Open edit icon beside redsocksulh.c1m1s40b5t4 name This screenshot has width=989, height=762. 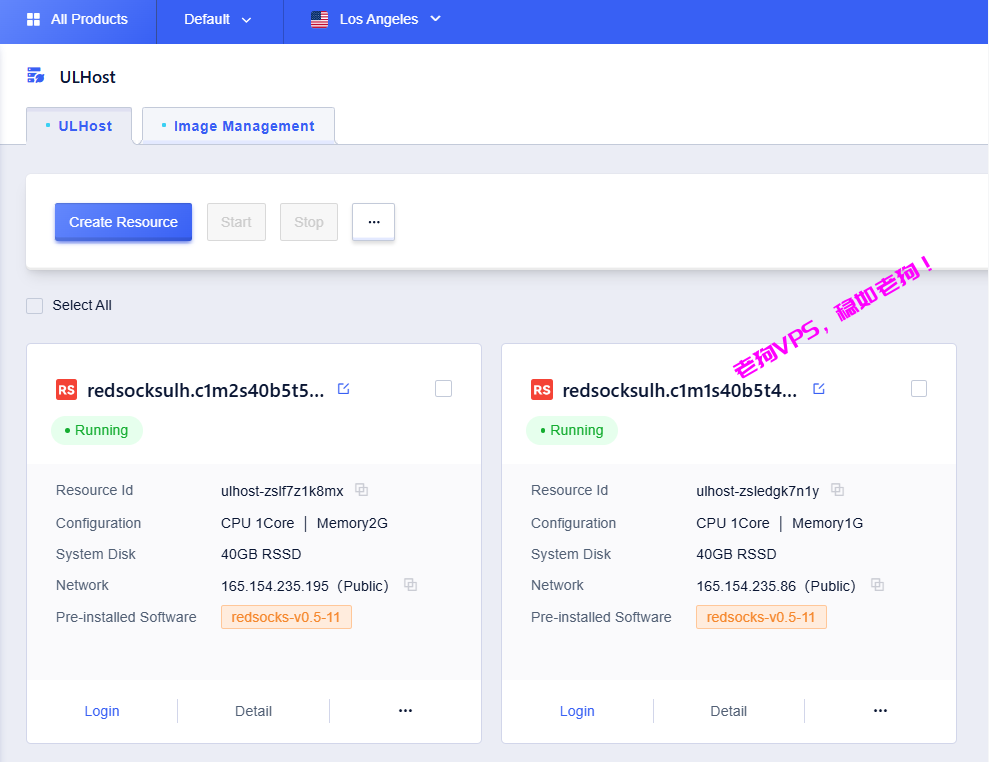[x=819, y=389]
